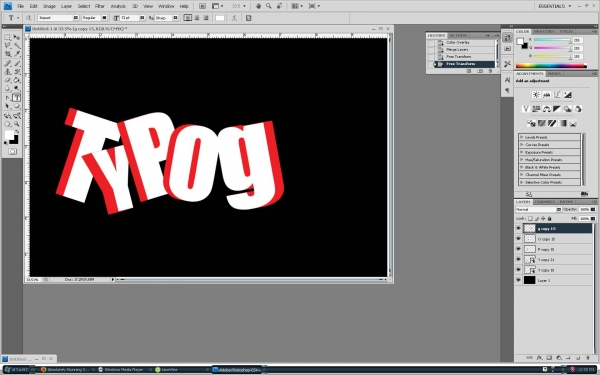Select the Eyedropper tool
600x375 pixels.
(x=16, y=54)
